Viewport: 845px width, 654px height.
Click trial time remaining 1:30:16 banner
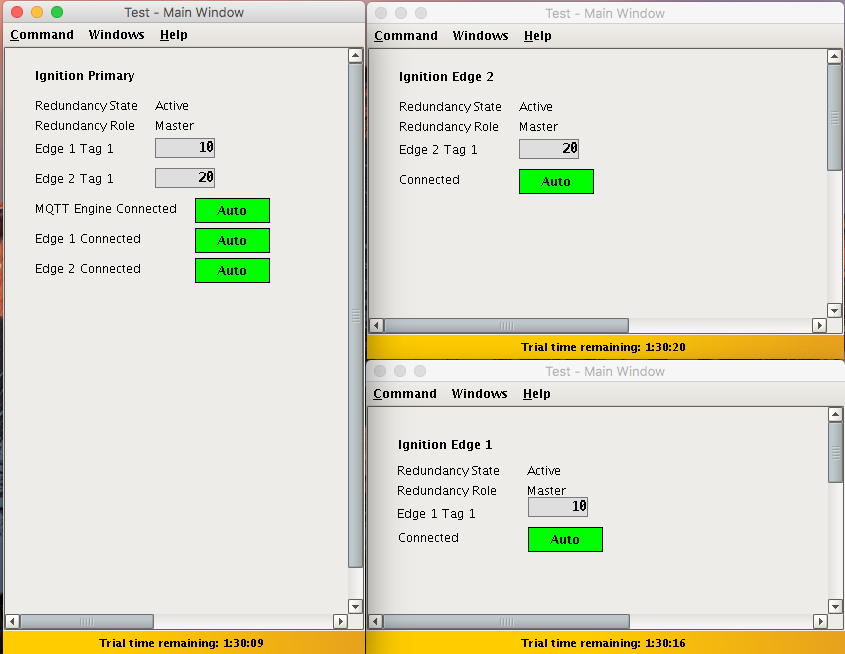604,643
